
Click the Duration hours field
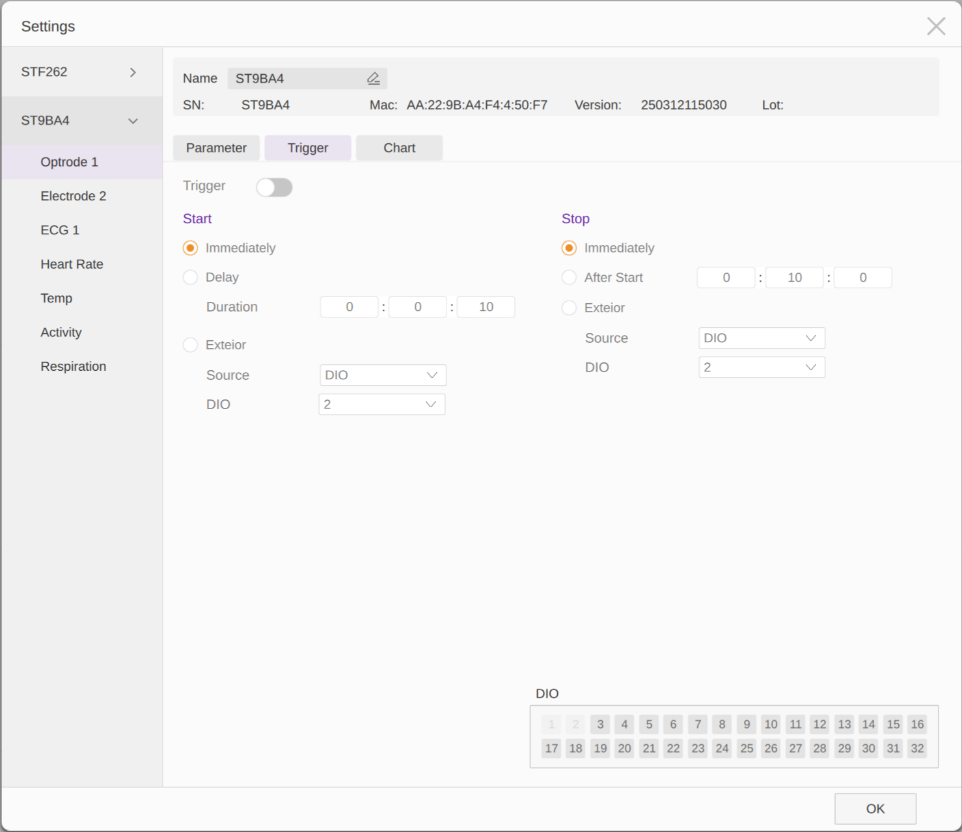pyautogui.click(x=349, y=307)
